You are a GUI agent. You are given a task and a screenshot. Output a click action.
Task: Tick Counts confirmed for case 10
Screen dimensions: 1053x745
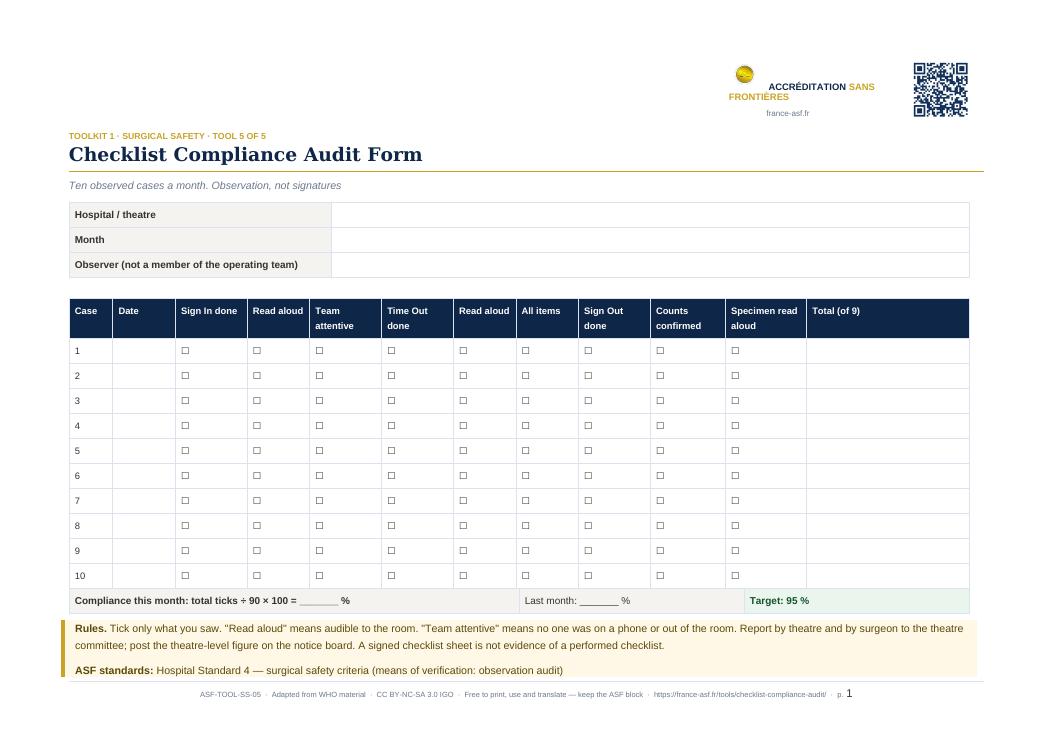coord(660,576)
